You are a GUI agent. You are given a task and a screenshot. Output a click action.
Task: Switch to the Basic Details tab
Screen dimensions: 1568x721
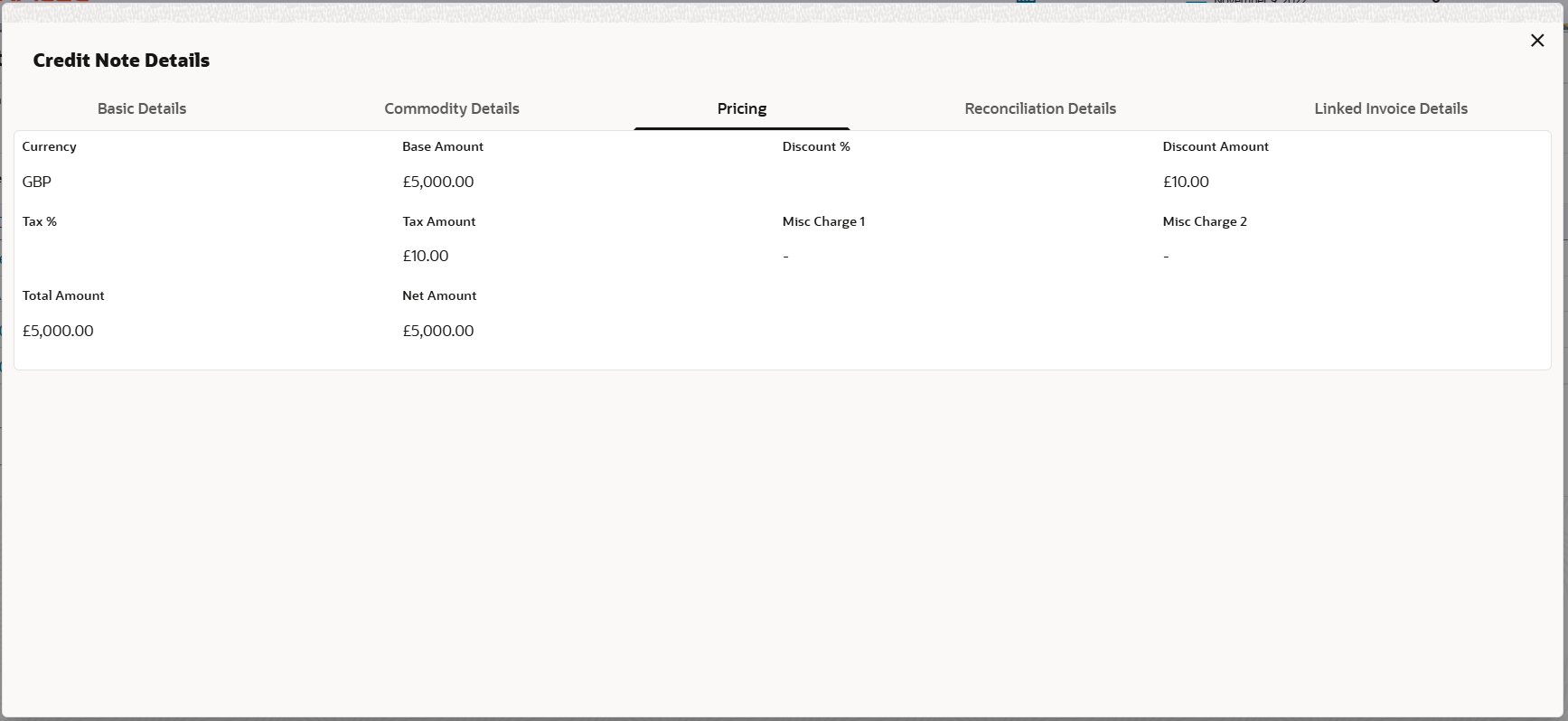tap(142, 108)
